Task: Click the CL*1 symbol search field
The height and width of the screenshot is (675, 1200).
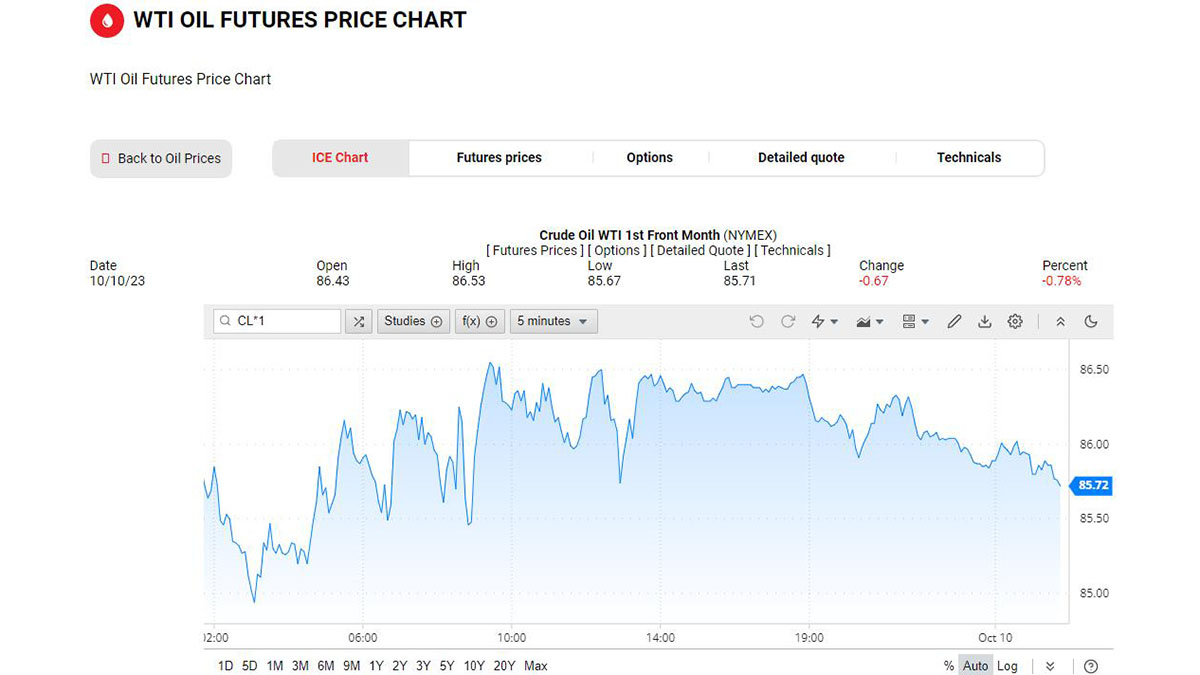Action: [280, 321]
